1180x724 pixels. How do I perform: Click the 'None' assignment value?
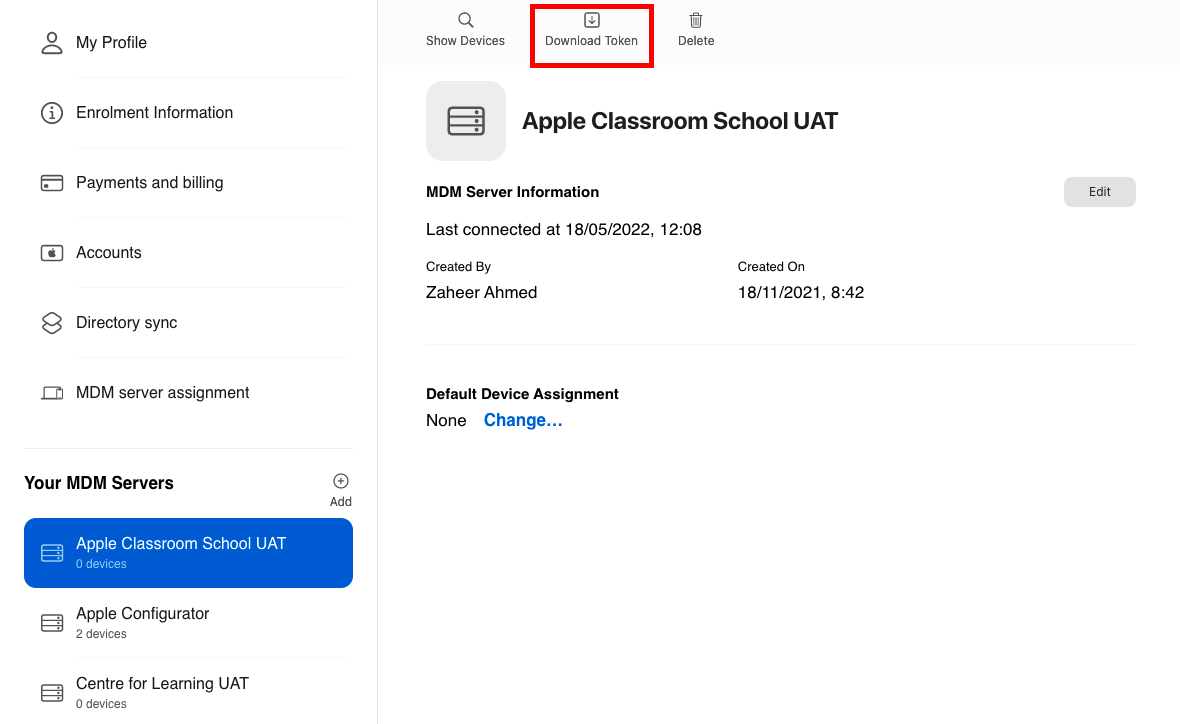coord(446,421)
